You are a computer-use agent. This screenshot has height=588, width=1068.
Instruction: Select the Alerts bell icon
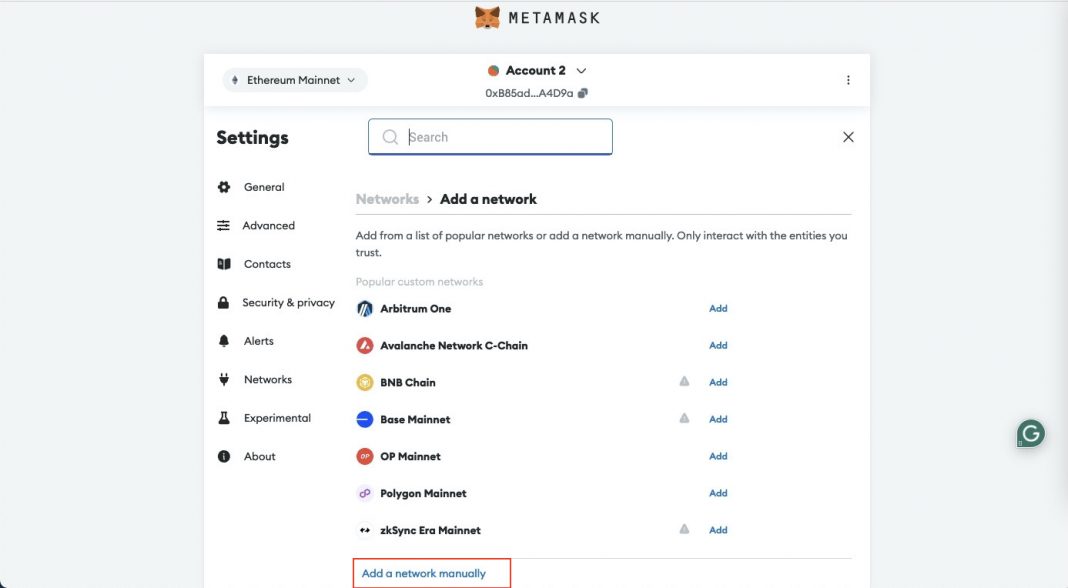[223, 340]
